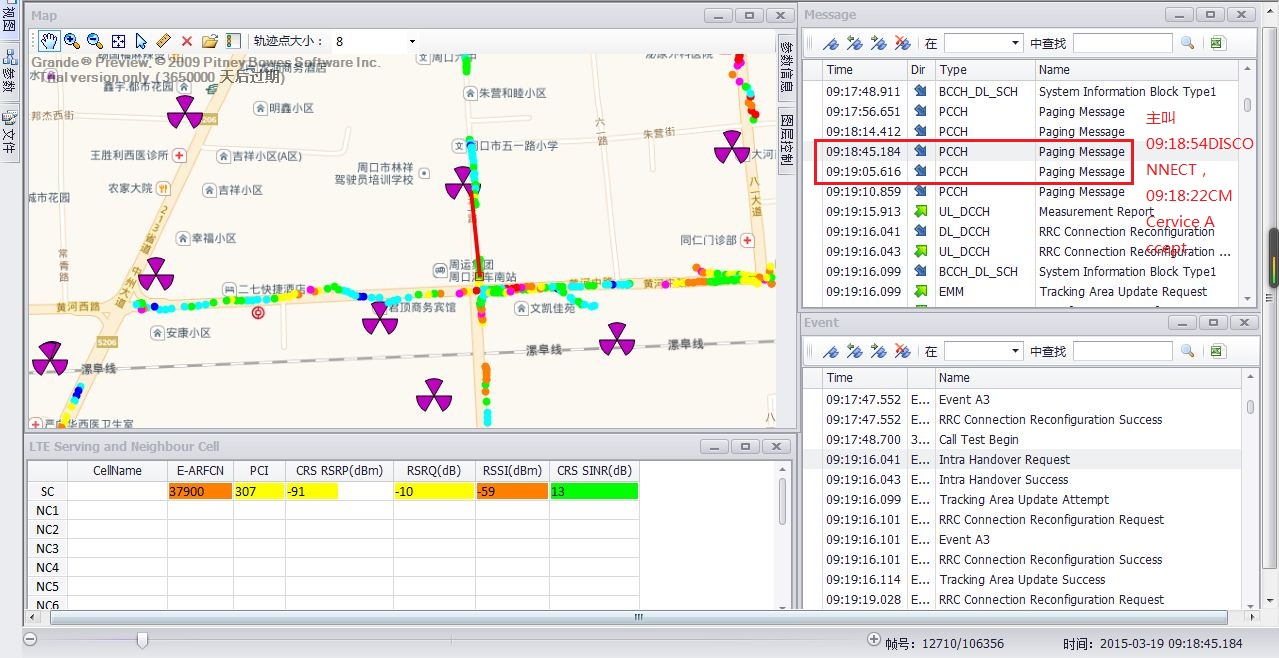1279x658 pixels.
Task: Click the fit-to-full-extent map icon
Action: point(118,41)
